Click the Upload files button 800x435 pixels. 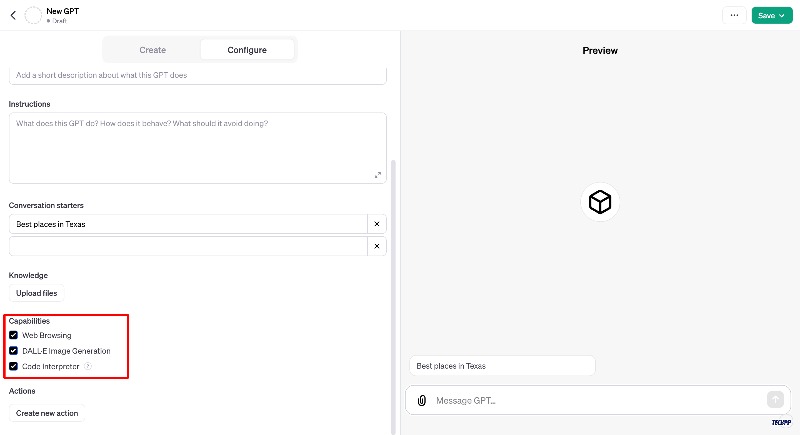tap(37, 293)
